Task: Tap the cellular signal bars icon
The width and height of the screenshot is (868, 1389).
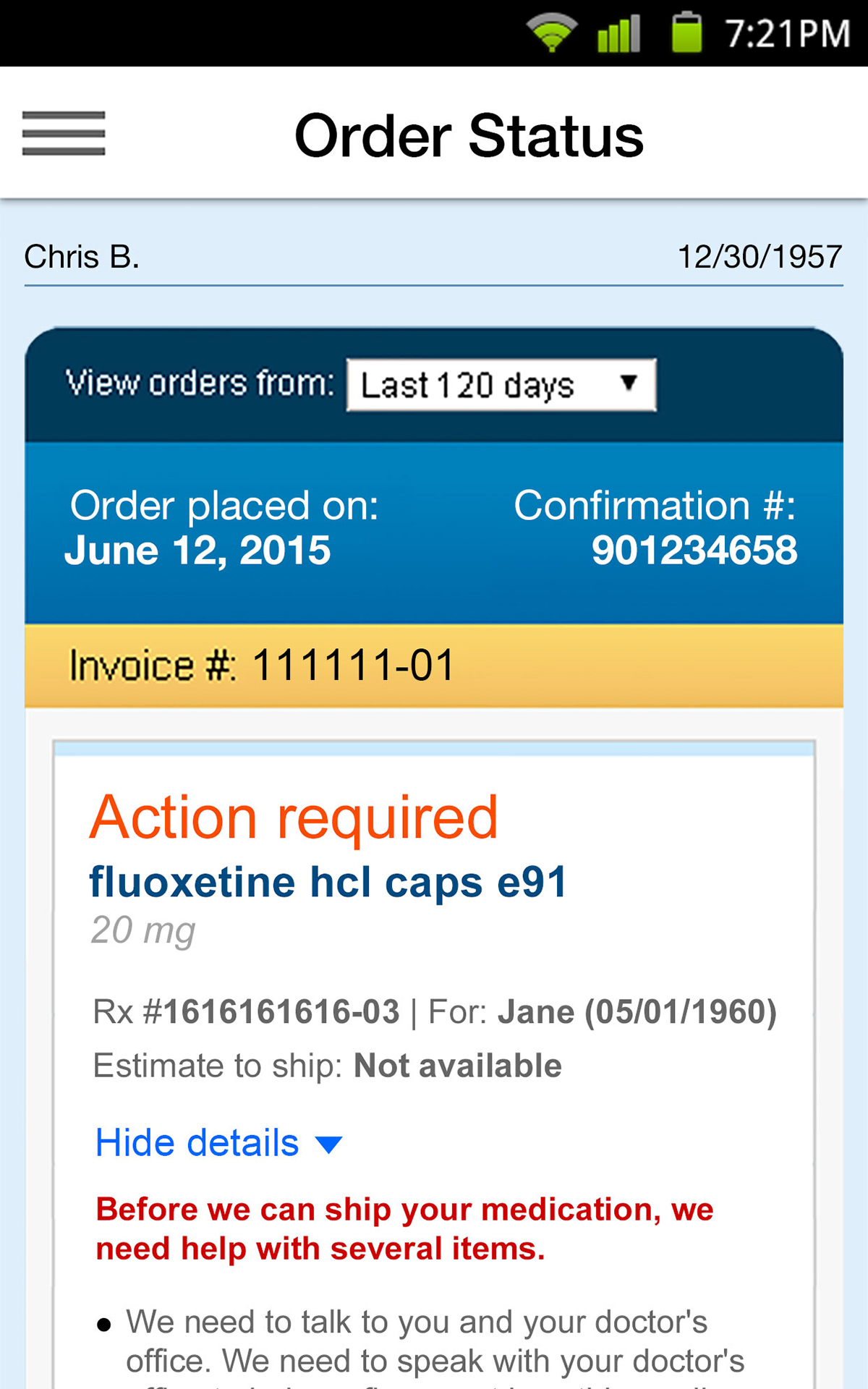Action: [x=618, y=33]
